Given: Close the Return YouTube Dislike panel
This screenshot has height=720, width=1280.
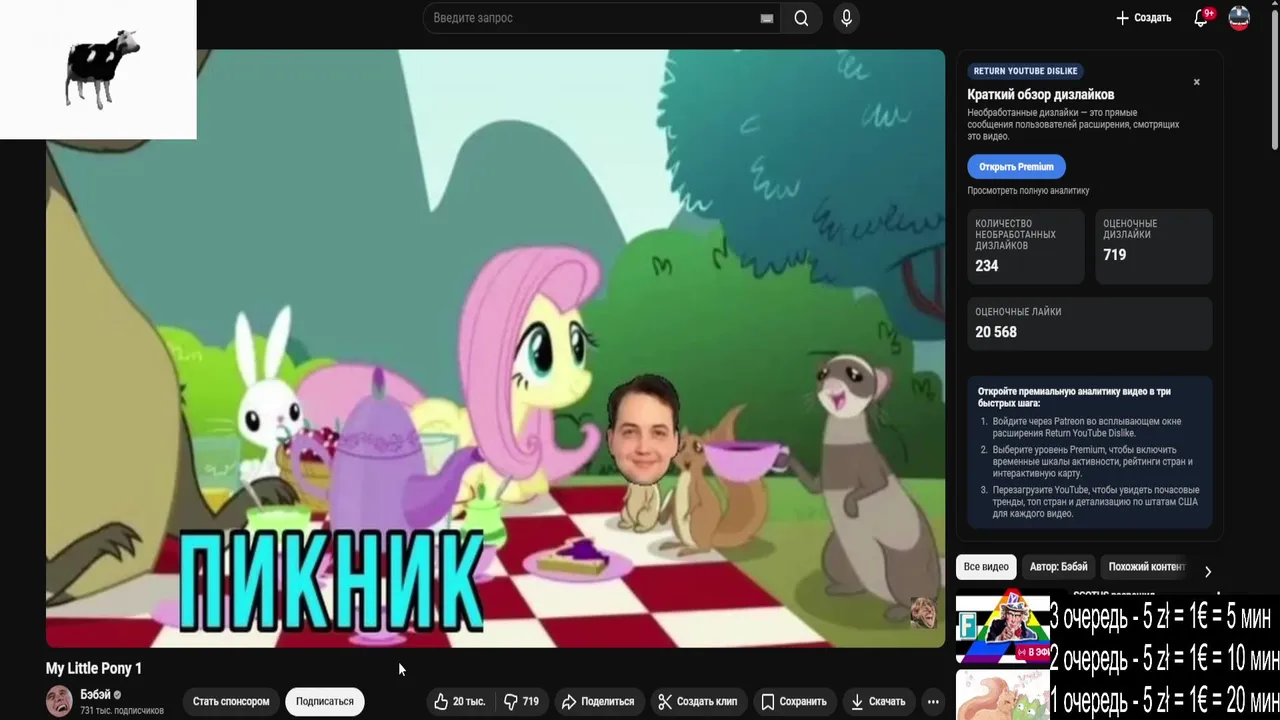Looking at the screenshot, I should point(1196,82).
